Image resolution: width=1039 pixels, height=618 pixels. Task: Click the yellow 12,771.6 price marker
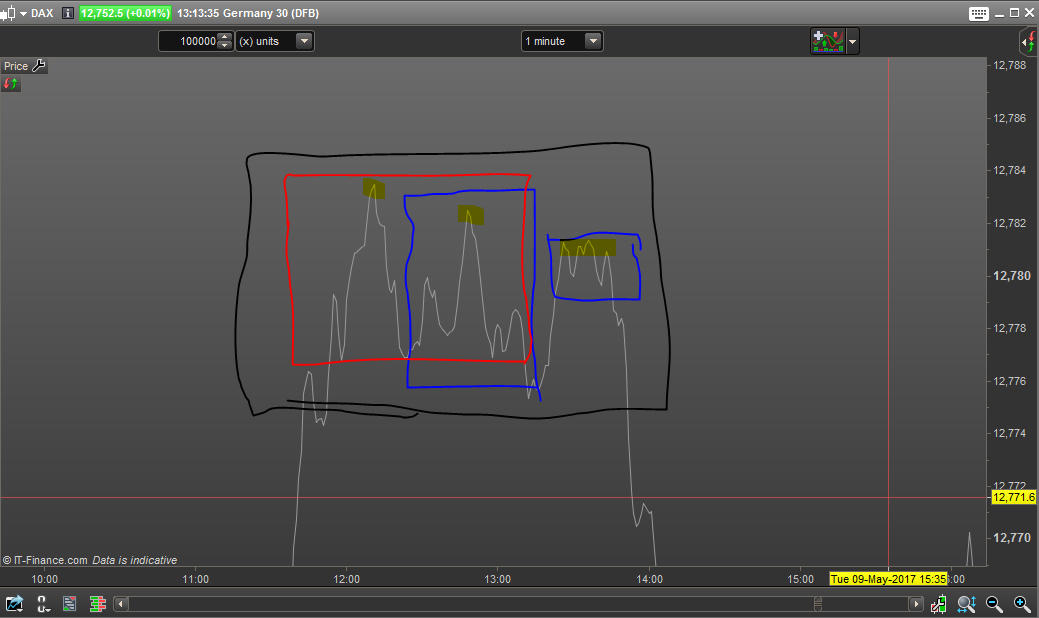click(1014, 497)
